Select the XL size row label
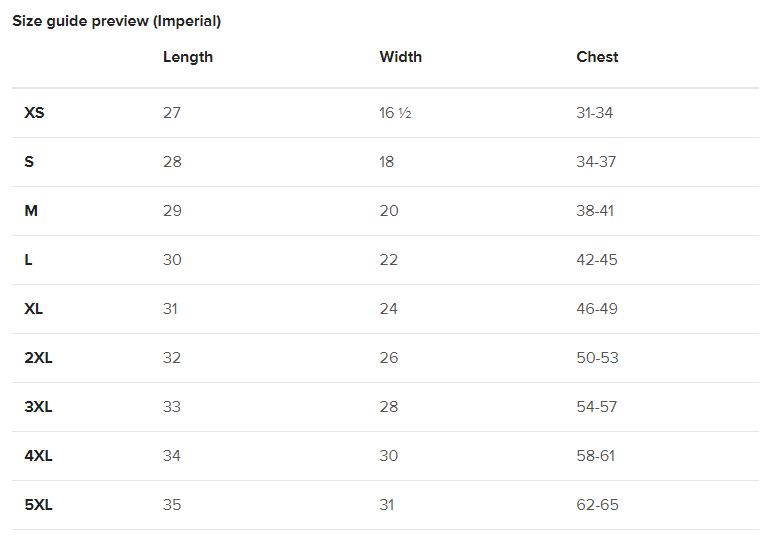 33,309
